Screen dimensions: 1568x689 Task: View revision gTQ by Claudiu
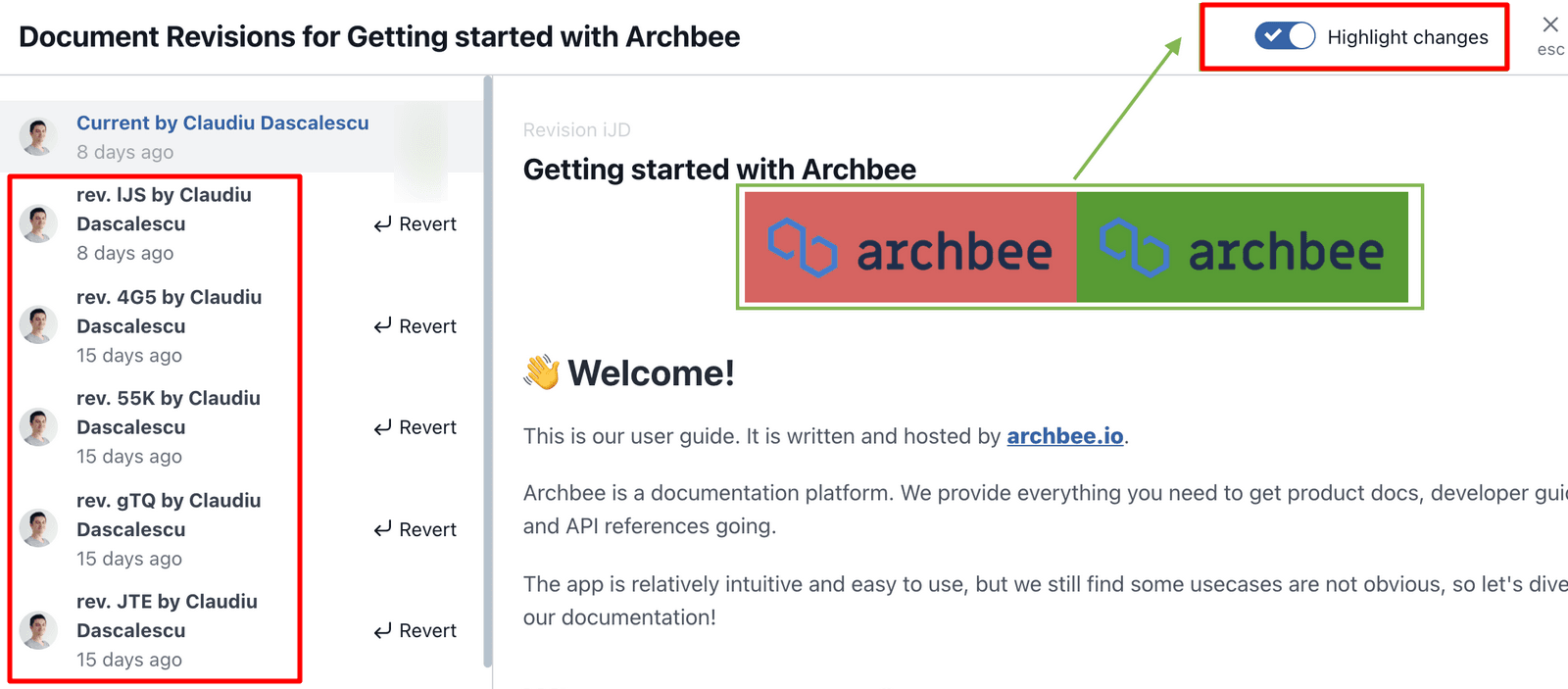169,515
